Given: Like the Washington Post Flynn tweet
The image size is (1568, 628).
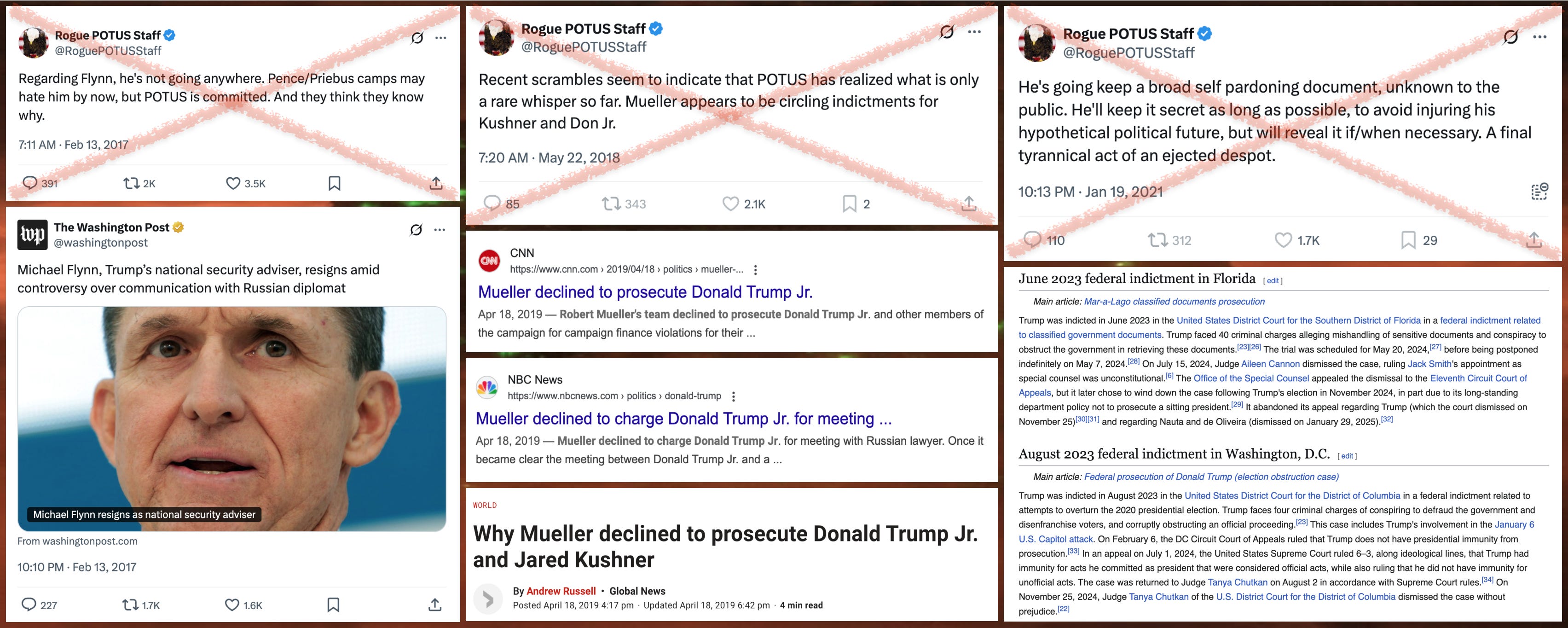Looking at the screenshot, I should pyautogui.click(x=232, y=605).
